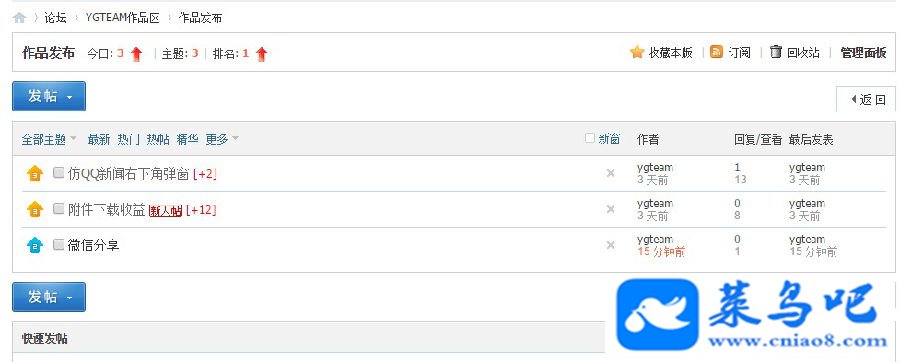This screenshot has height=362, width=900.
Task: Open the top 发帖 dropdown button
Action: click(49, 96)
